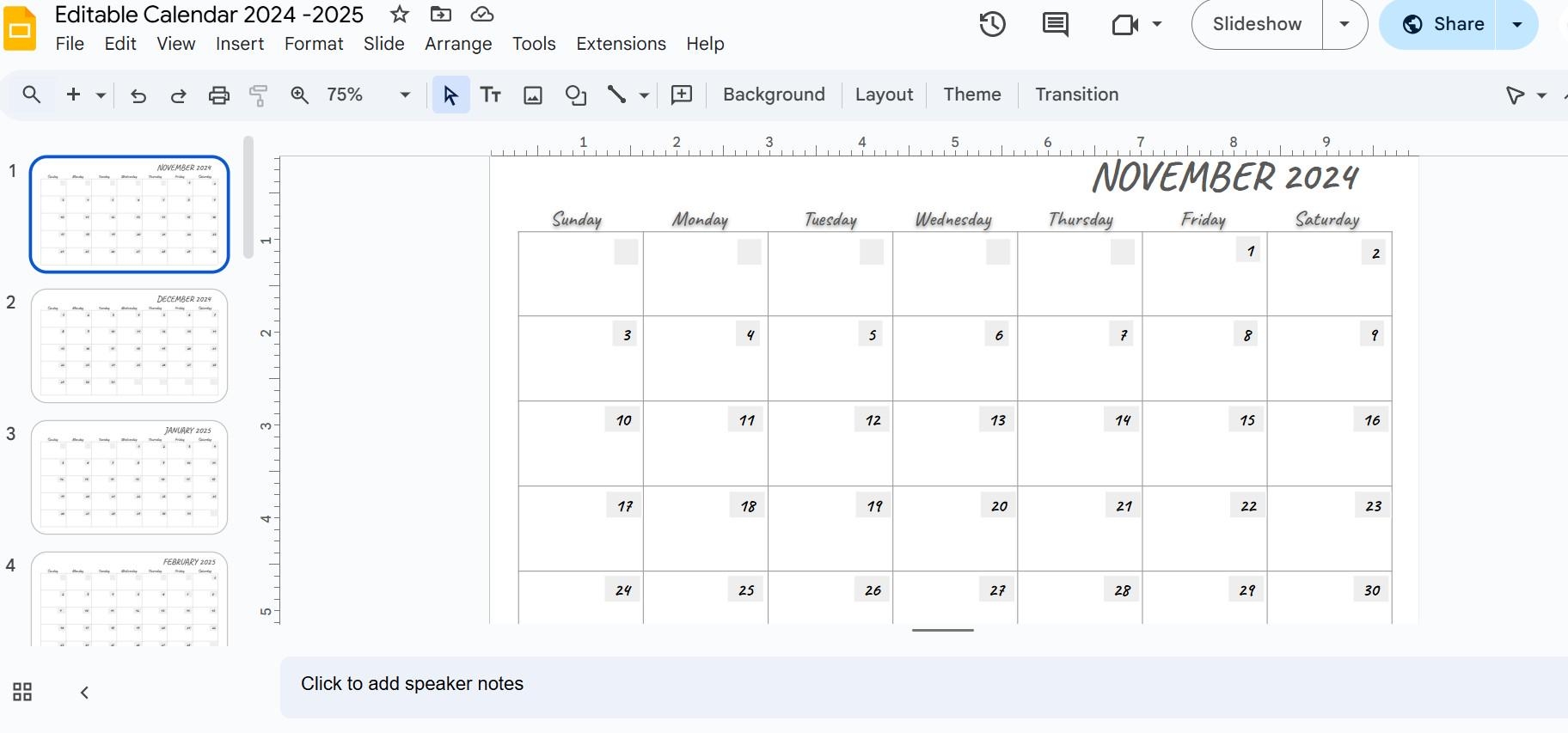Click the print icon
Screen dimensions: 1568x733
click(x=219, y=95)
